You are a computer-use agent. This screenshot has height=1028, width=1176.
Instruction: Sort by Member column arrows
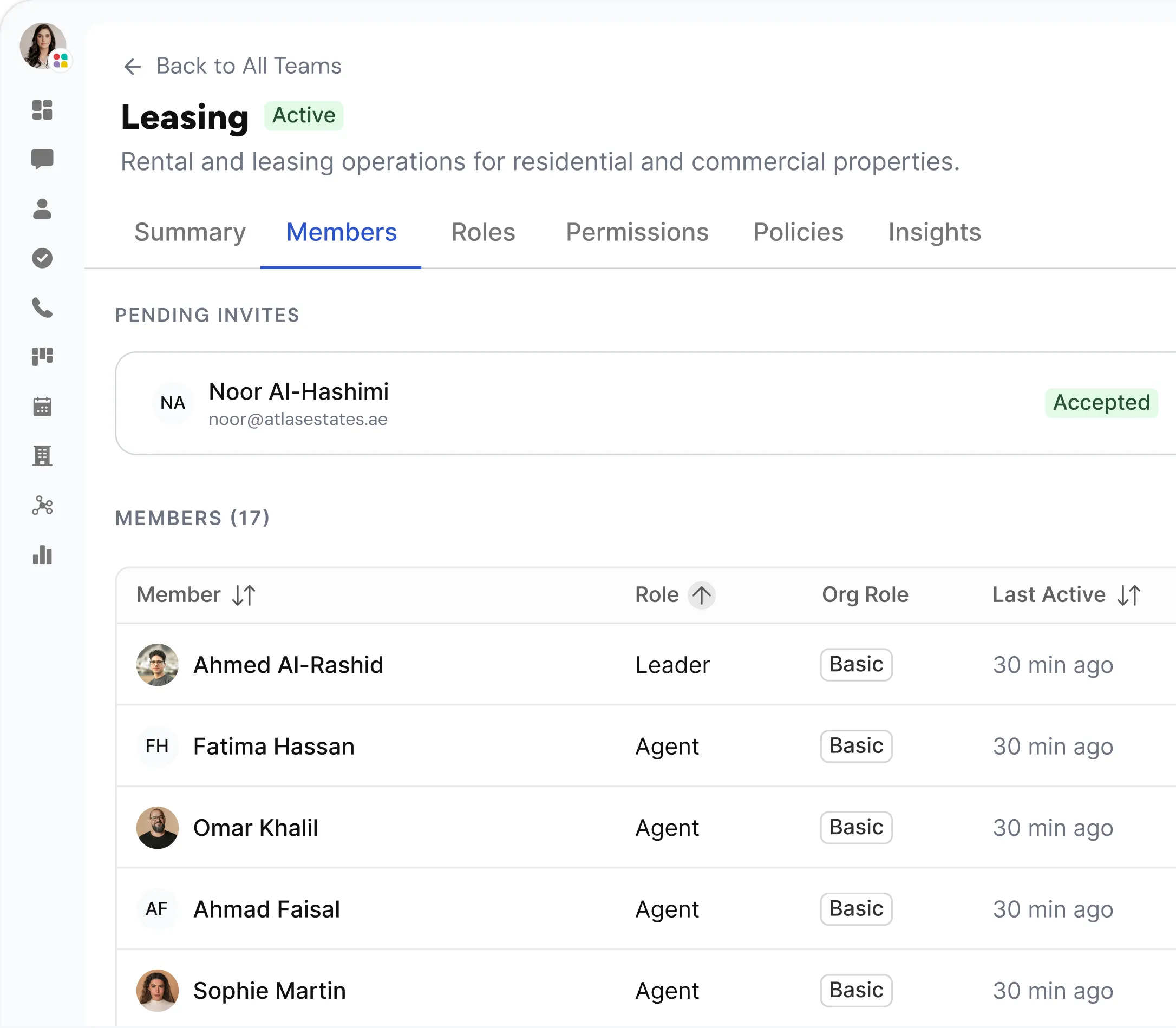(x=244, y=595)
